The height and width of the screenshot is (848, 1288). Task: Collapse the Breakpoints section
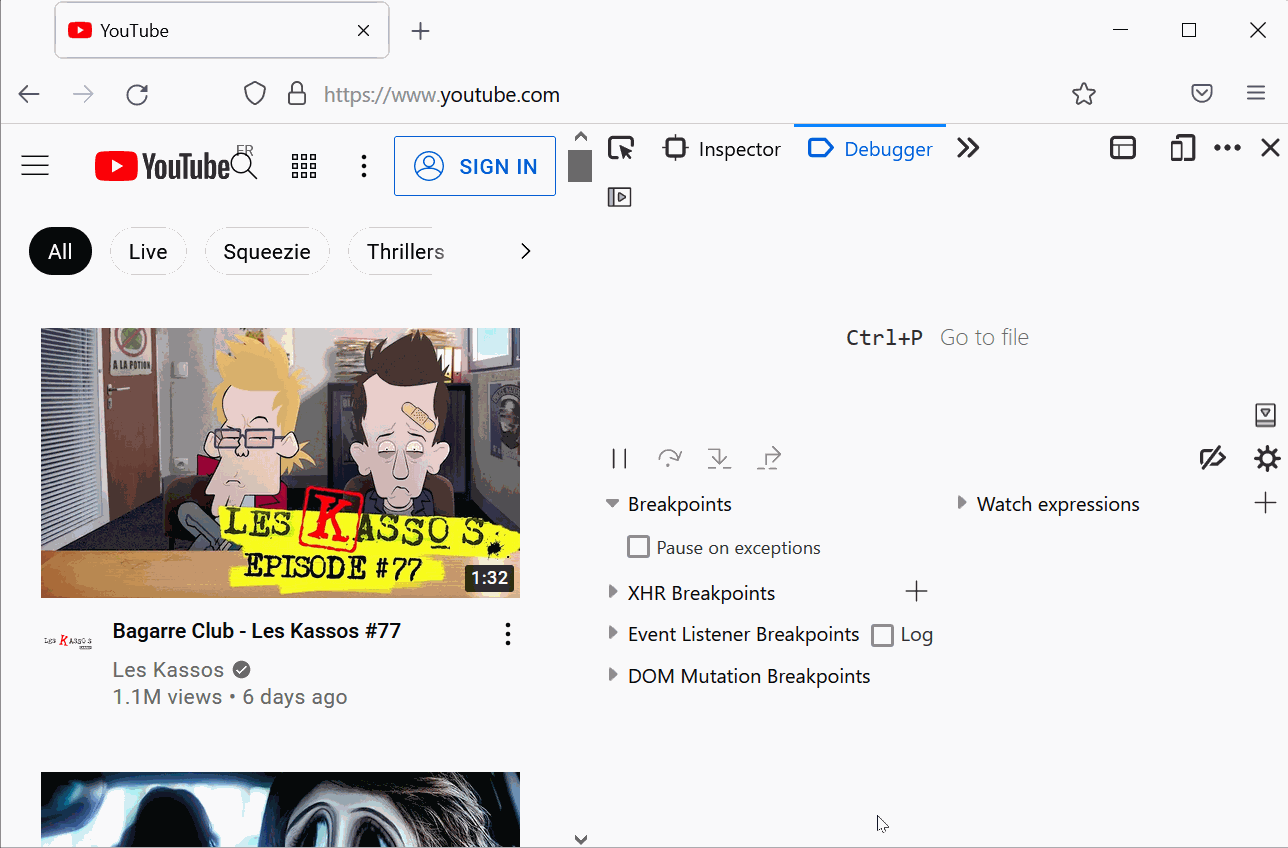tap(613, 504)
